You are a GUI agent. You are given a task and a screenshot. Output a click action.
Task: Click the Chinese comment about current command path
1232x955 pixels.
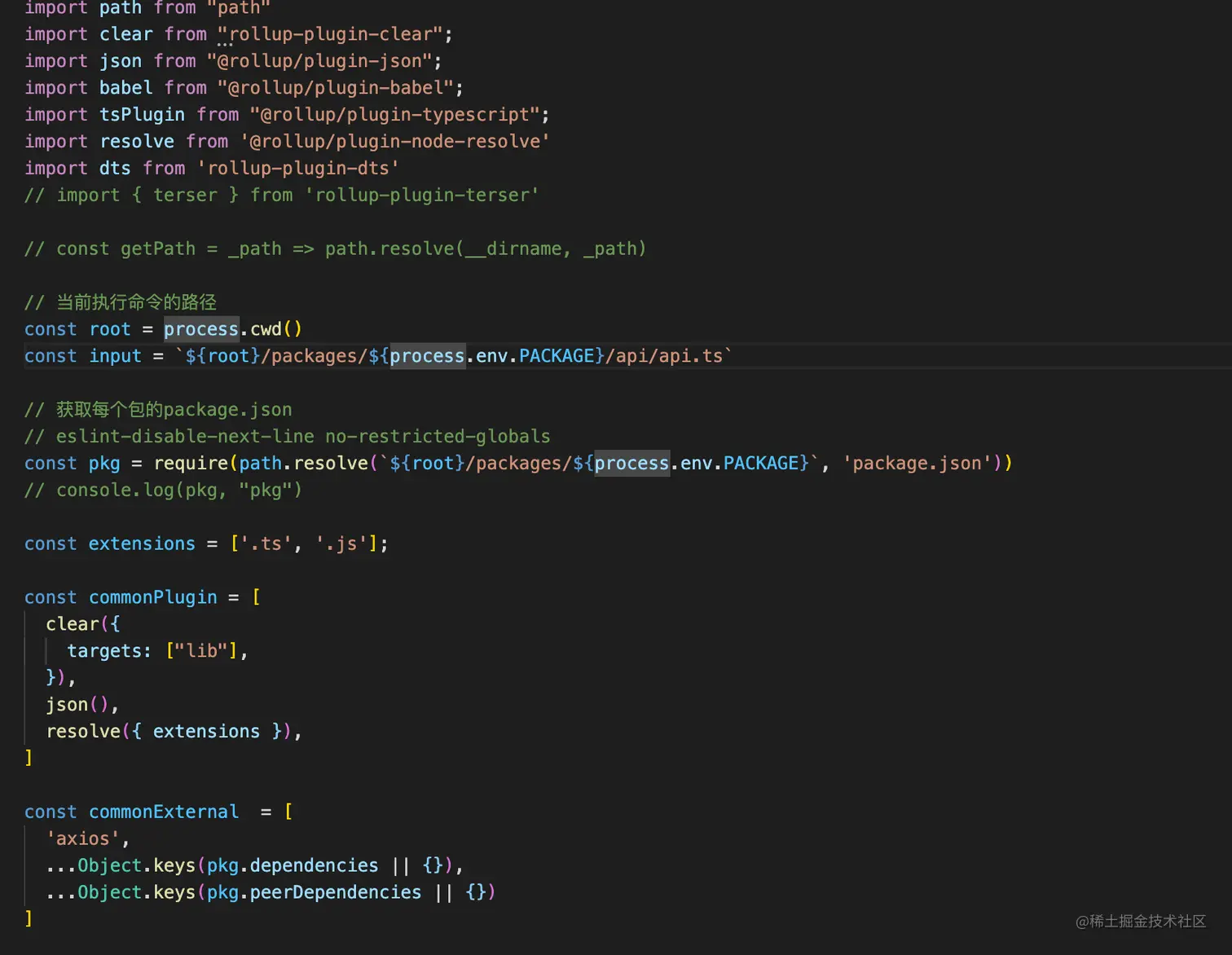click(121, 302)
